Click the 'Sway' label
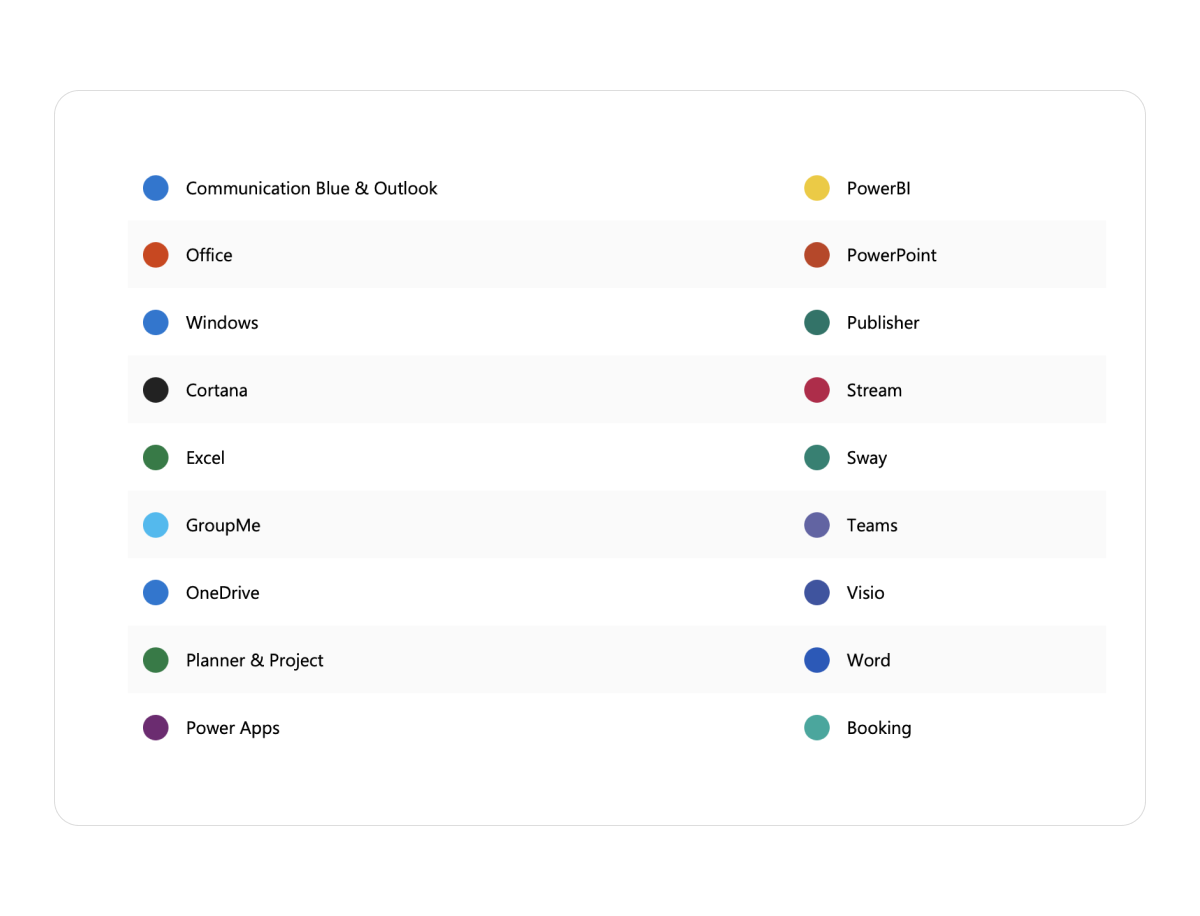The height and width of the screenshot is (916, 1200). [x=867, y=458]
